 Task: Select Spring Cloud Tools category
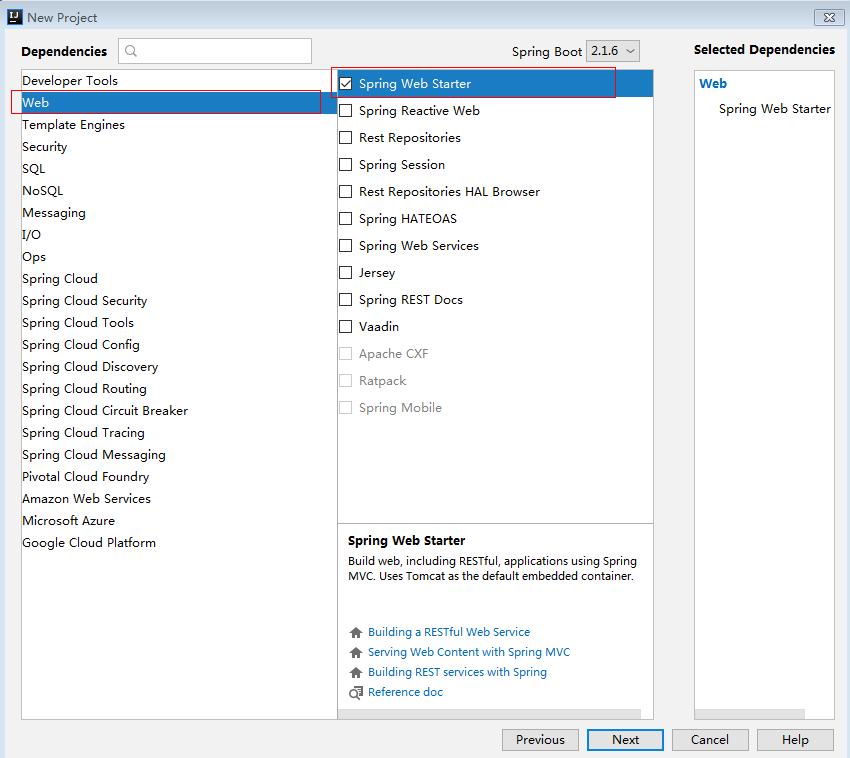[179, 323]
